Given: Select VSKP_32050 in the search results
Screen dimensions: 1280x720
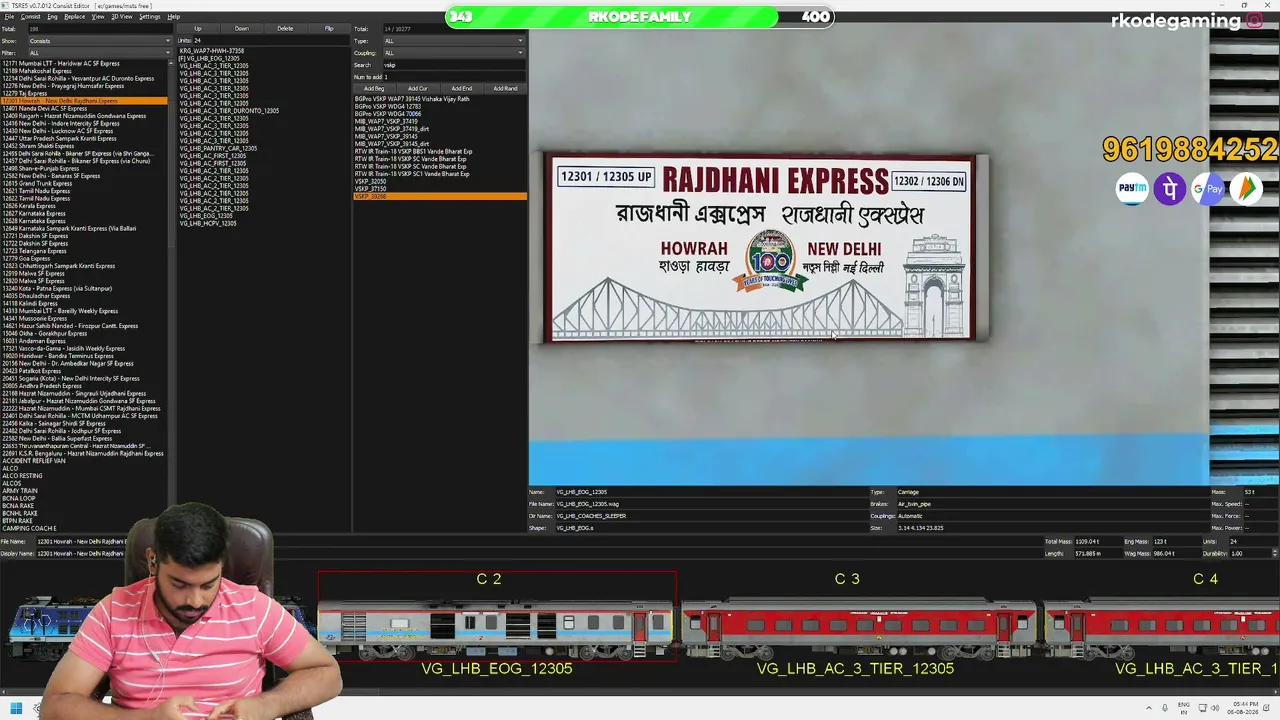Looking at the screenshot, I should (x=370, y=182).
